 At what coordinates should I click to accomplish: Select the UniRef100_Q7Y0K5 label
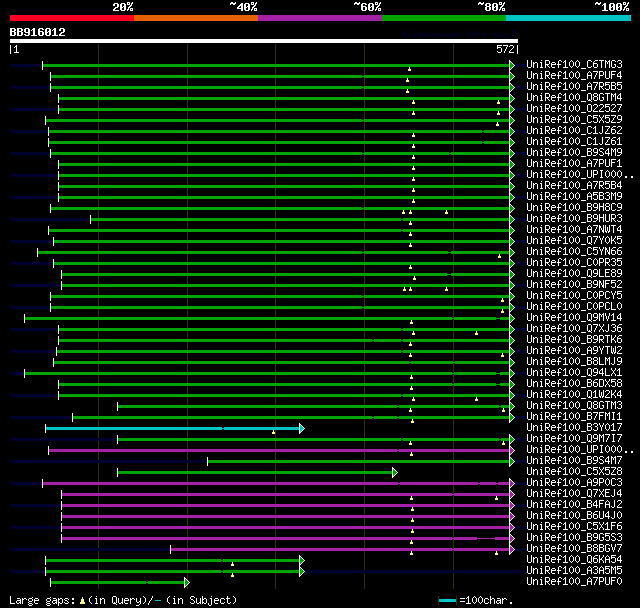tap(574, 241)
